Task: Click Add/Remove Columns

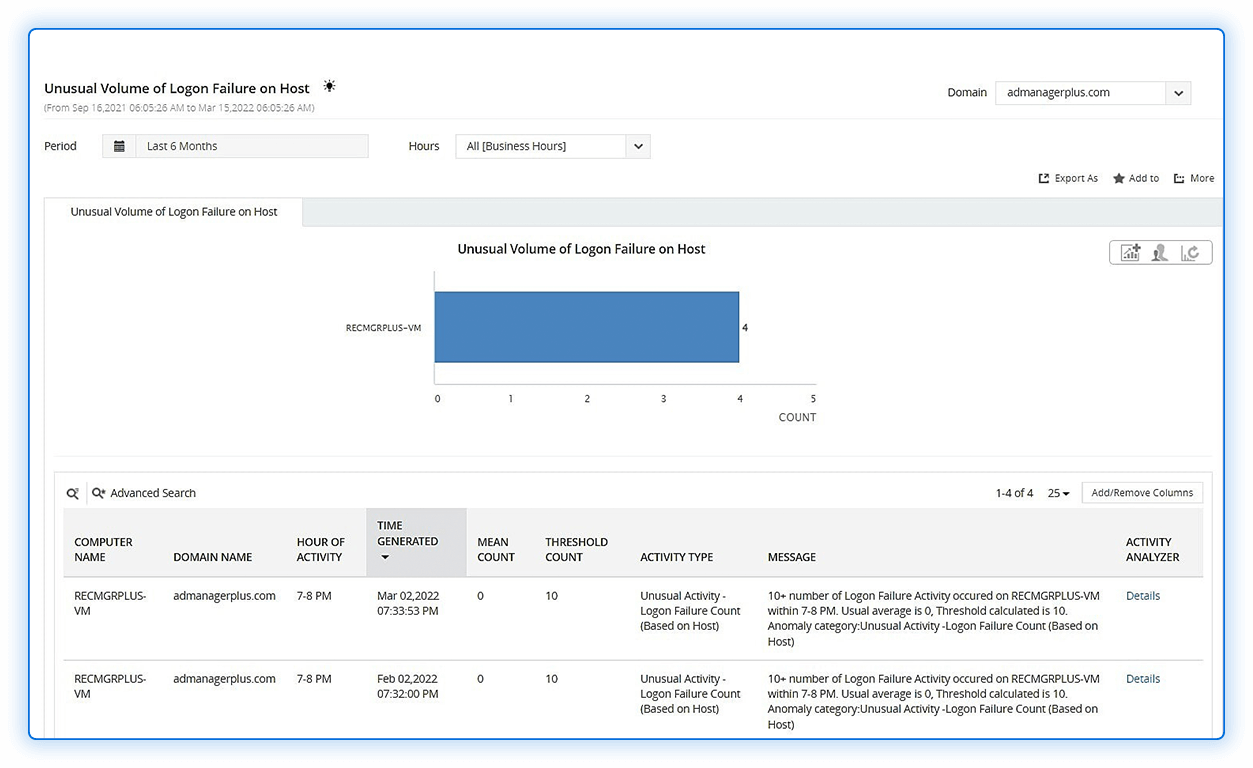Action: point(1141,493)
